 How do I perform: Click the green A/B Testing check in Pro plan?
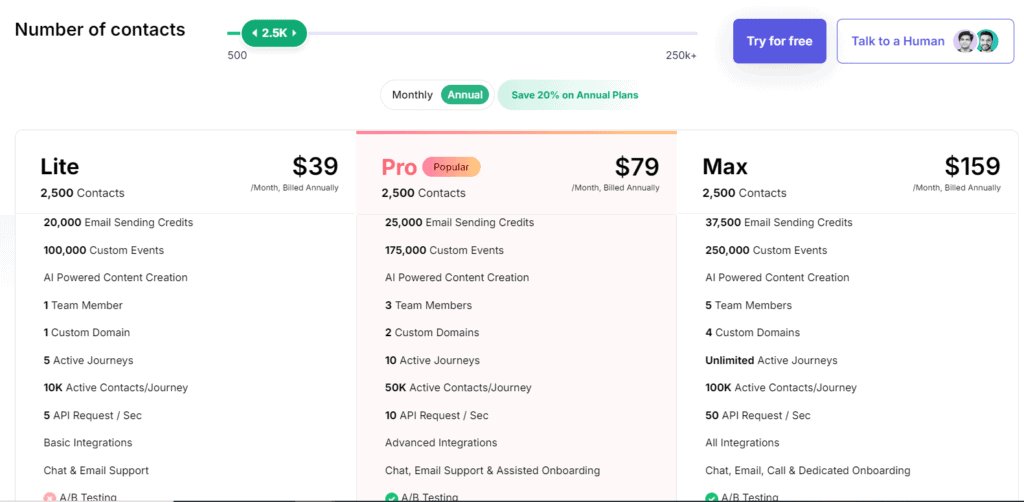pos(391,497)
